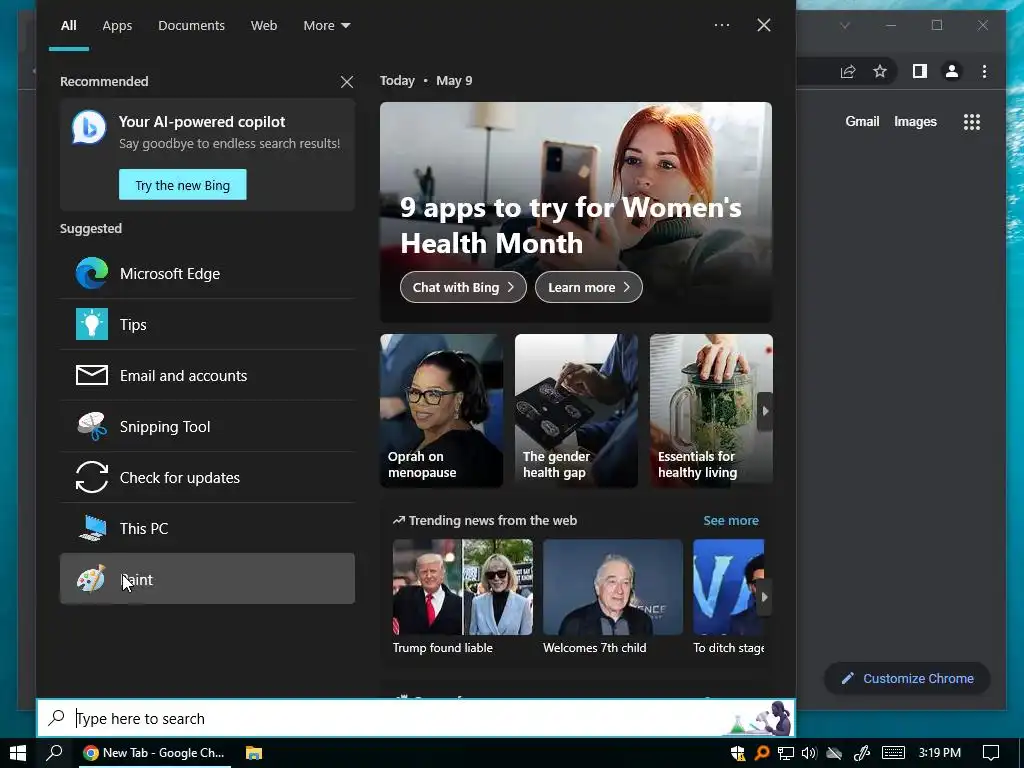Click the Learn more button
This screenshot has width=1024, height=768.
click(x=588, y=287)
